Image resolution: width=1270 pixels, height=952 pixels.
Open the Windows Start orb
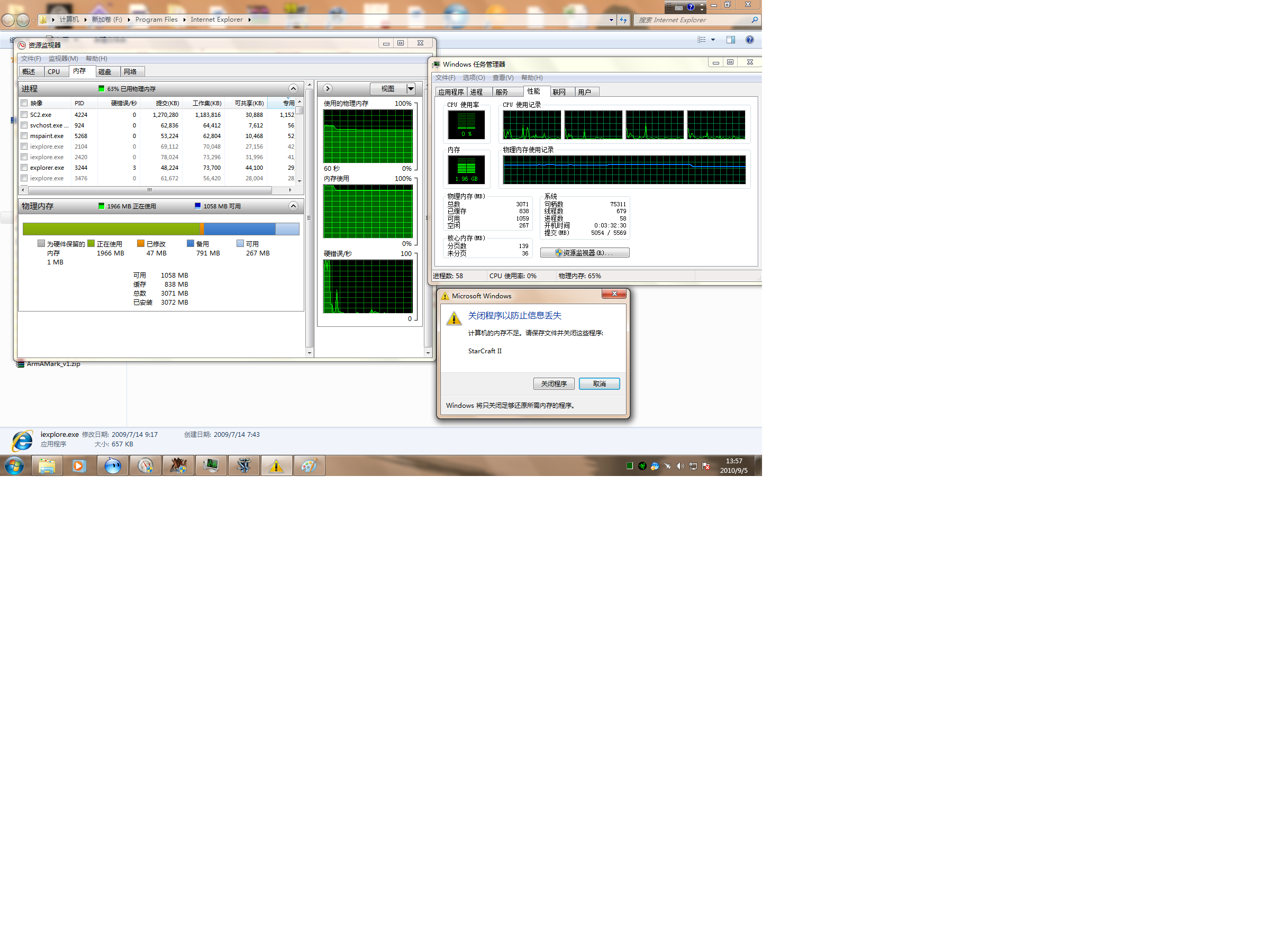pyautogui.click(x=14, y=465)
